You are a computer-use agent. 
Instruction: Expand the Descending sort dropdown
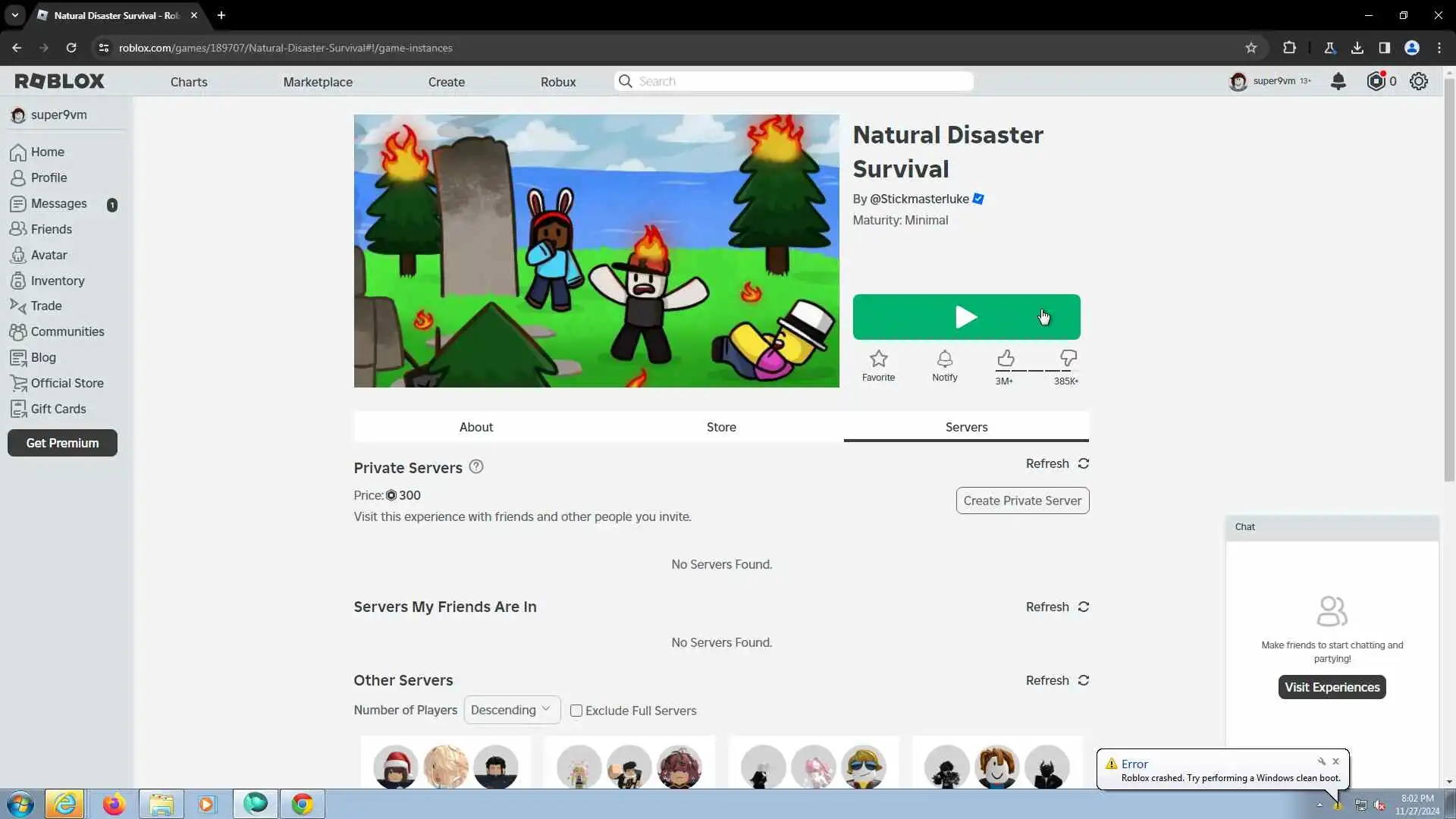click(511, 710)
